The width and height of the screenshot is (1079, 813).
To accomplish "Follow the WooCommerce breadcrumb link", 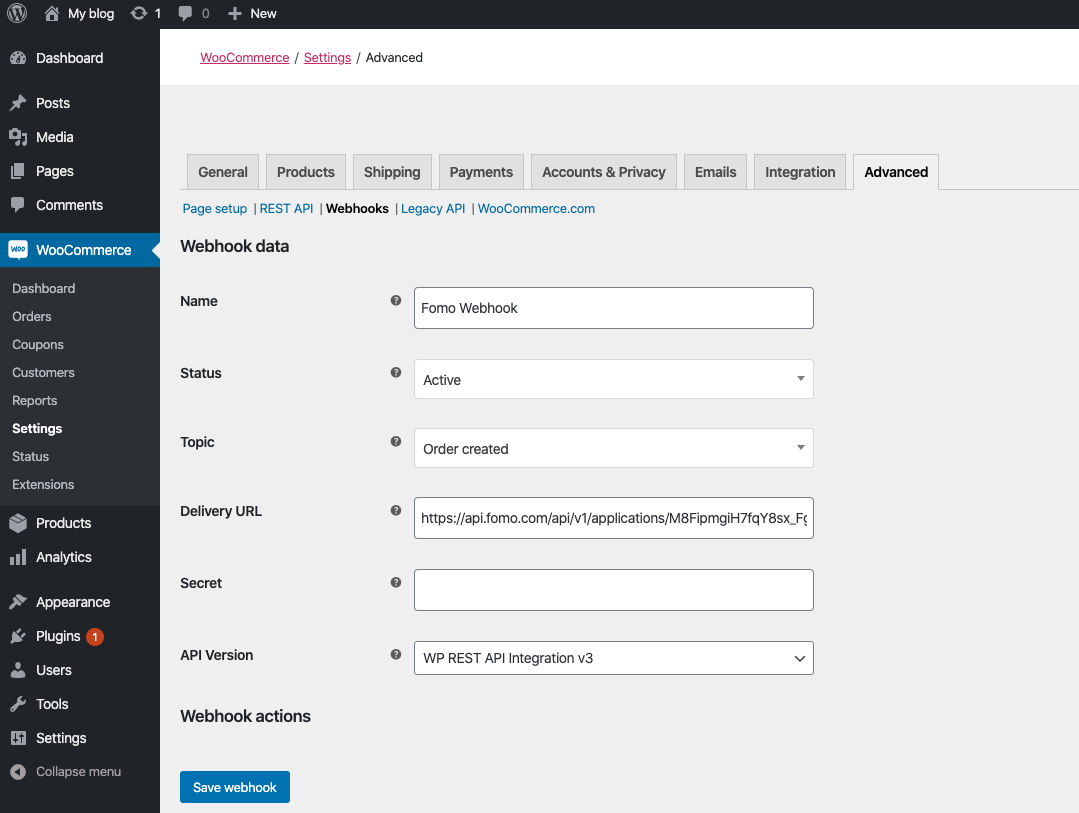I will point(244,58).
